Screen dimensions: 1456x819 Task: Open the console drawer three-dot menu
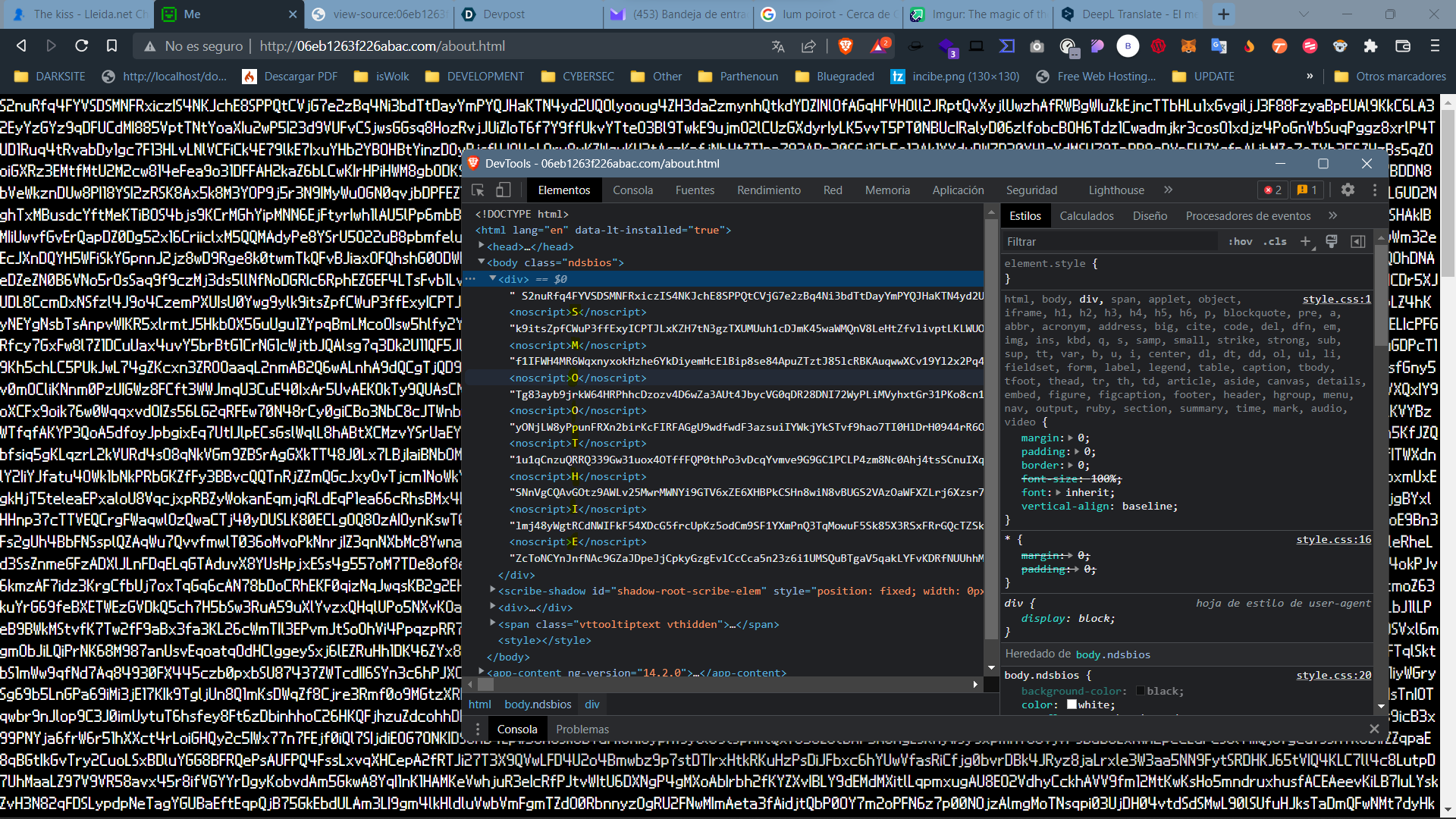click(478, 729)
